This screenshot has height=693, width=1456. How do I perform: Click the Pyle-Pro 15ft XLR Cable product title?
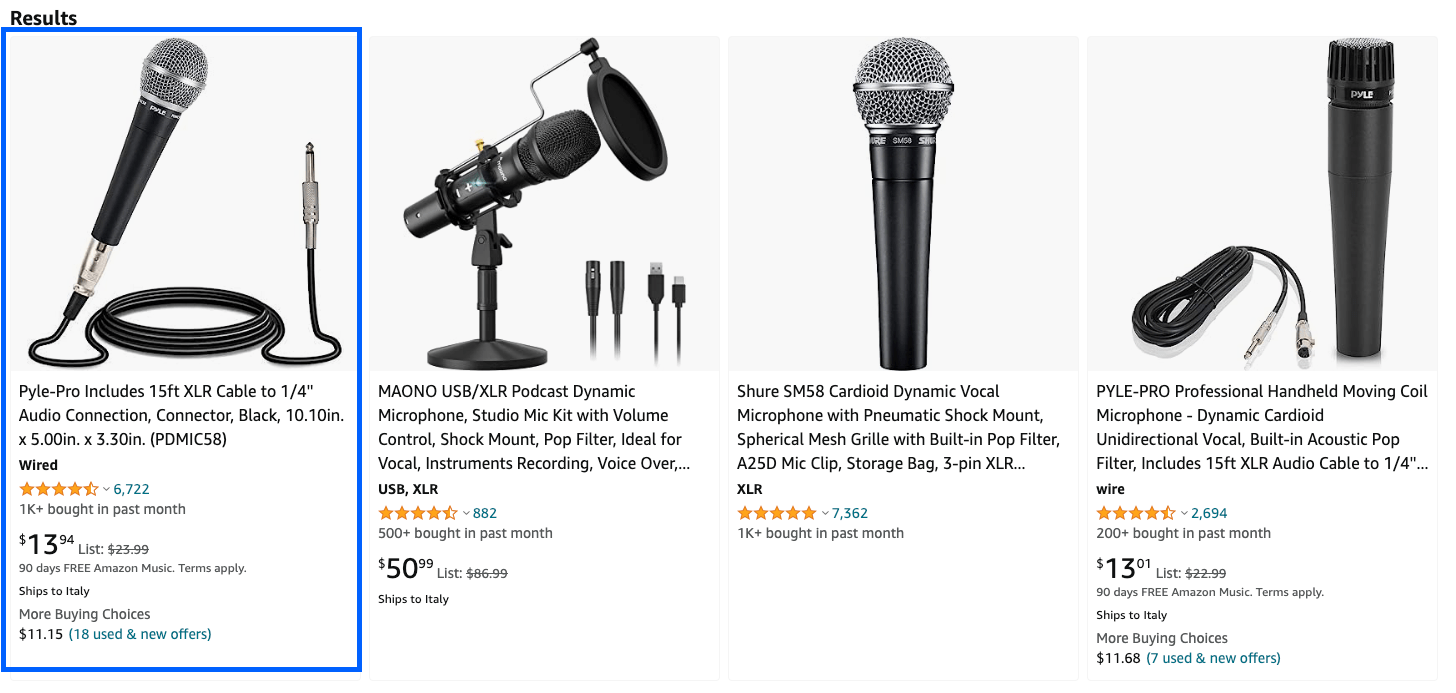tap(181, 415)
